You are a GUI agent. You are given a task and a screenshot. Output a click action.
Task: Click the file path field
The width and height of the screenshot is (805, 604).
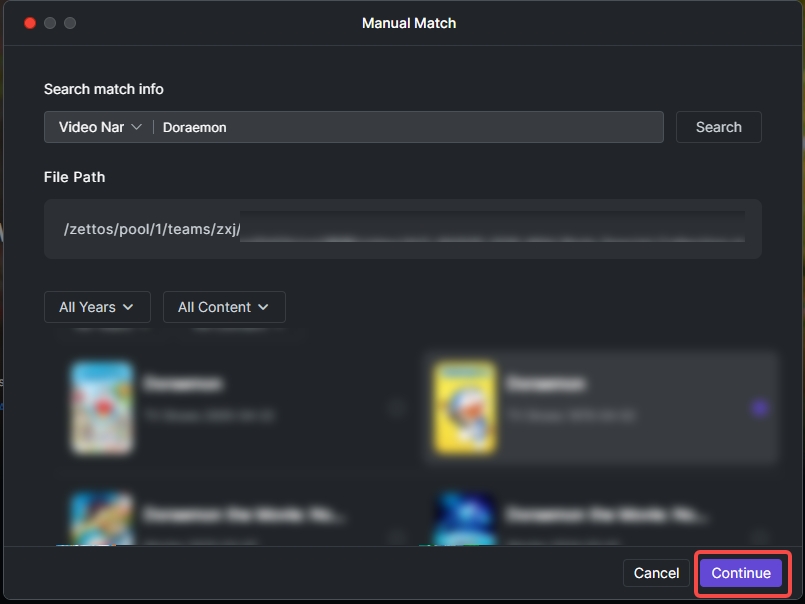[402, 229]
